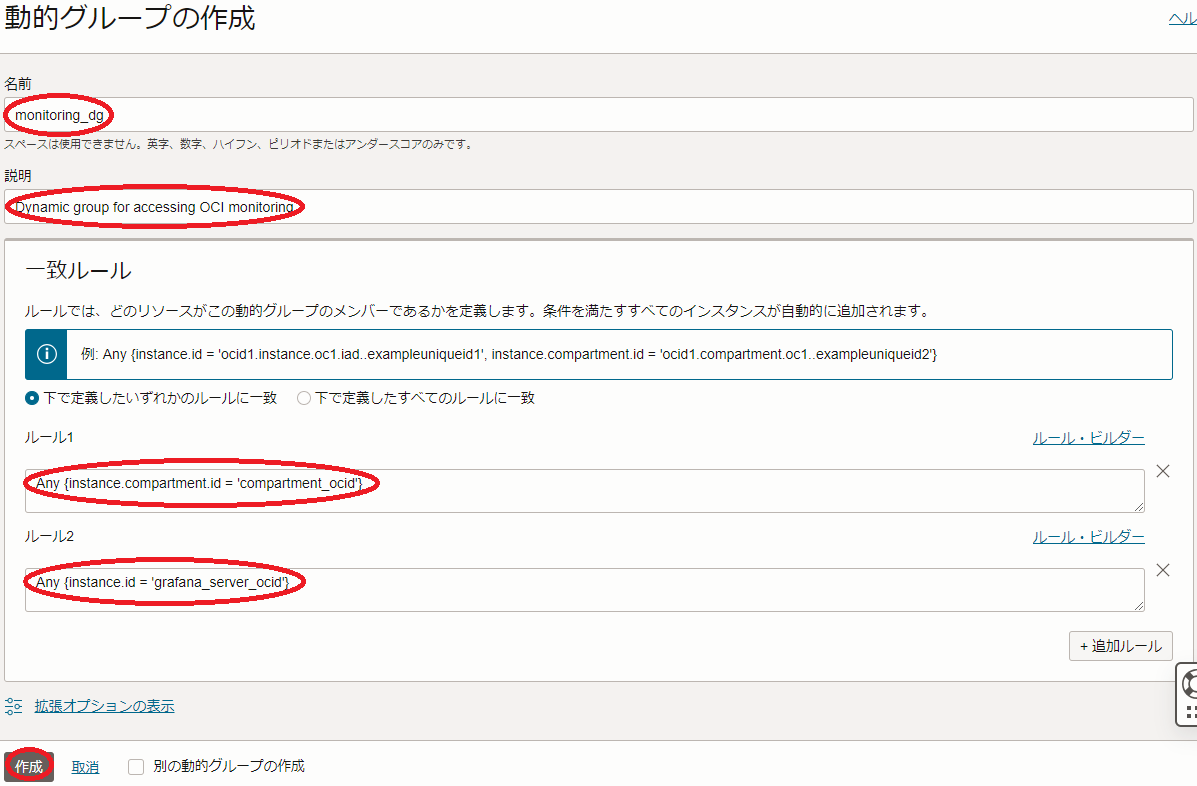Open the ヘルプ link at top right
Screen dimensions: 1197x786
(x=1182, y=18)
